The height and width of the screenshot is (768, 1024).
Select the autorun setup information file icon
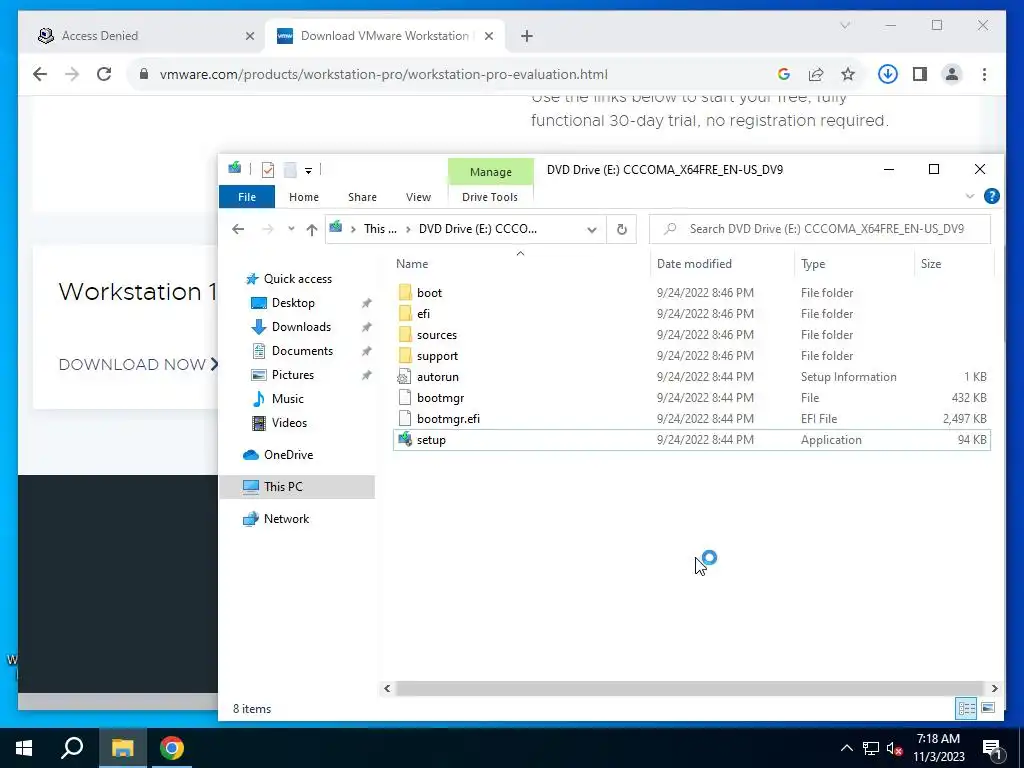(405, 377)
